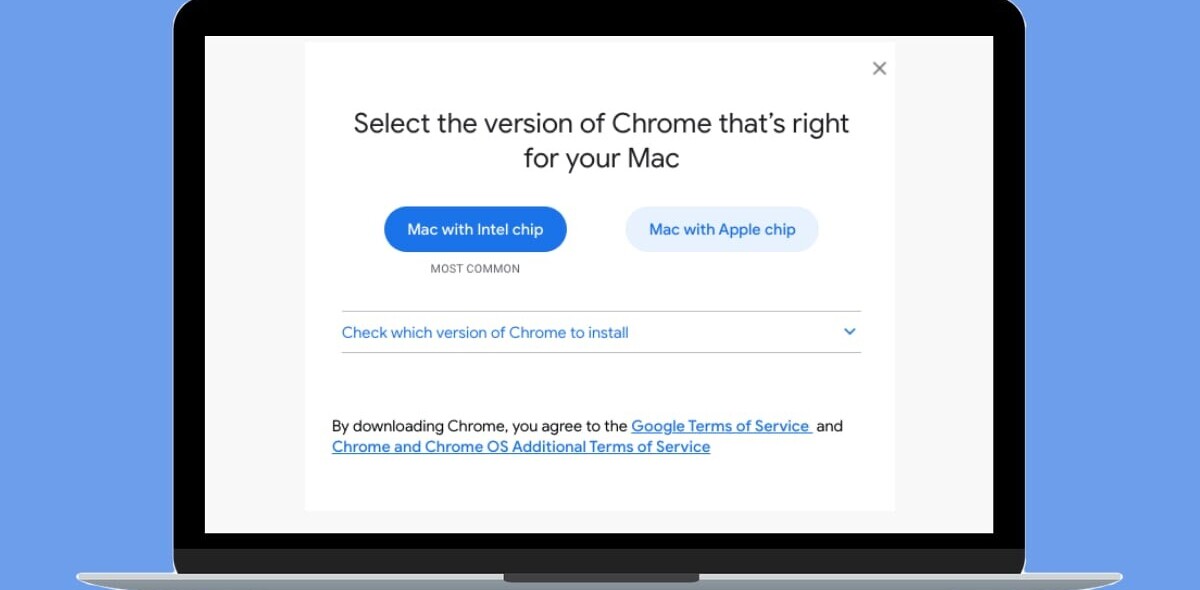Select the Mac with Apple chip version
Screen dimensions: 1200x590
point(721,229)
